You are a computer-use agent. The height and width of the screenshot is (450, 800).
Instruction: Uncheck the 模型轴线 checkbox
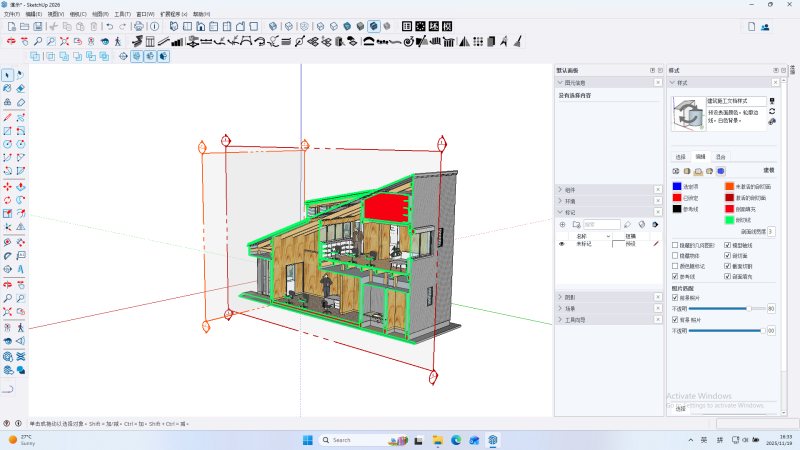[727, 244]
